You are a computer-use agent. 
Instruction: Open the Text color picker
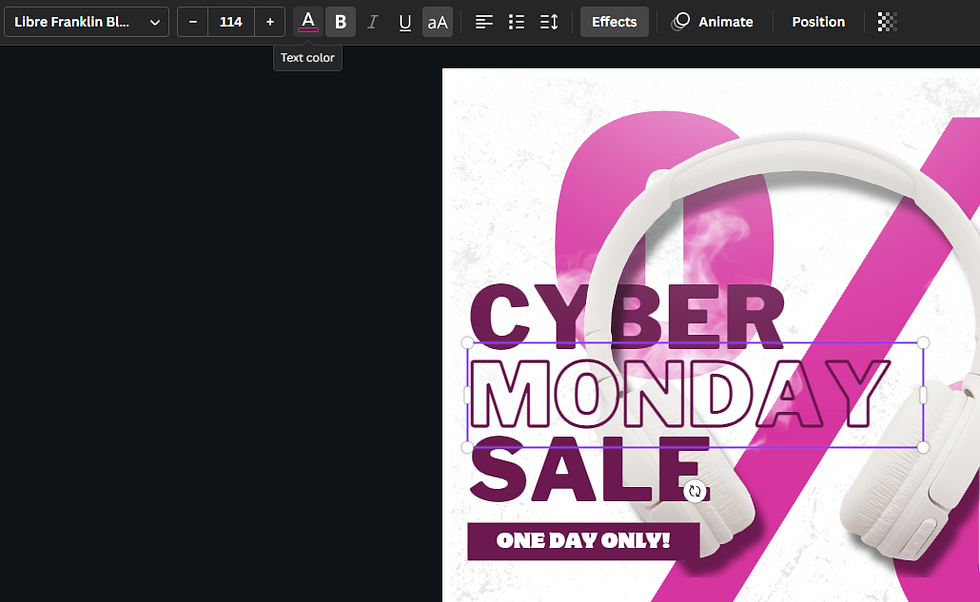(x=308, y=22)
